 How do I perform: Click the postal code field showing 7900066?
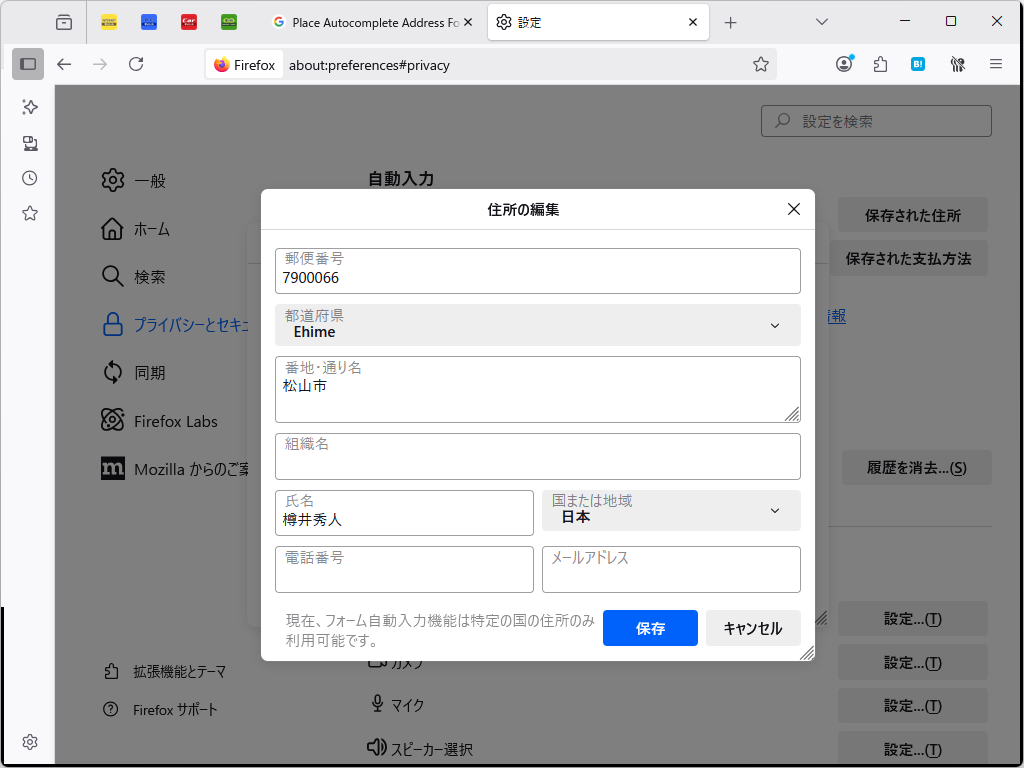click(x=538, y=271)
